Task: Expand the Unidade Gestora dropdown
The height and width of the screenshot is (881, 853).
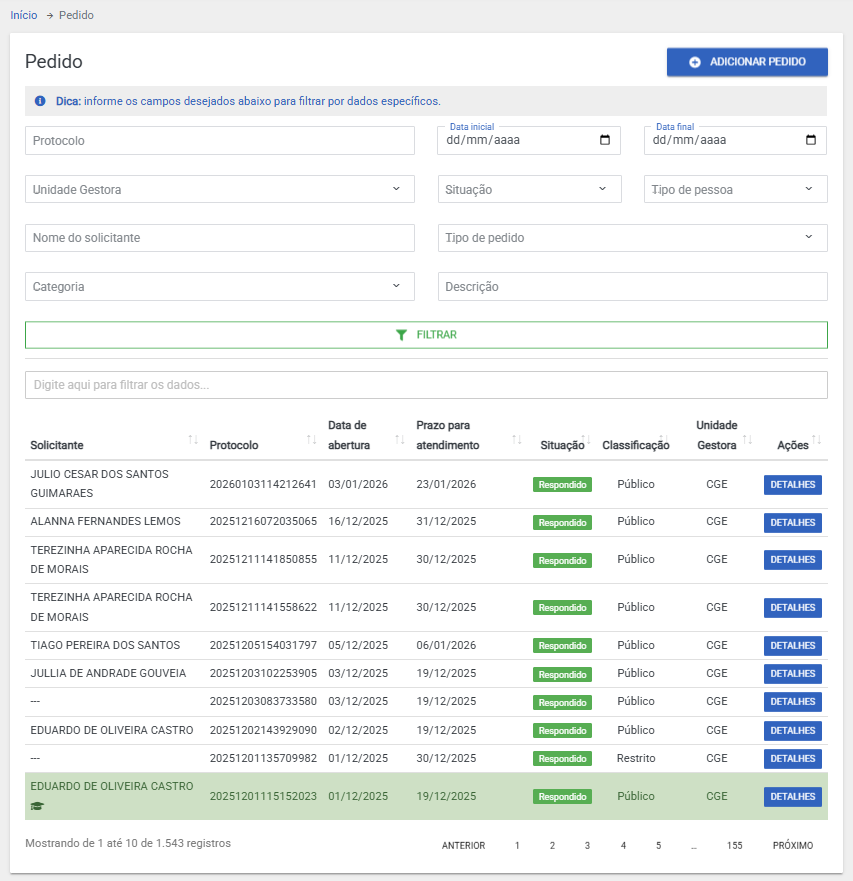Action: pos(396,189)
